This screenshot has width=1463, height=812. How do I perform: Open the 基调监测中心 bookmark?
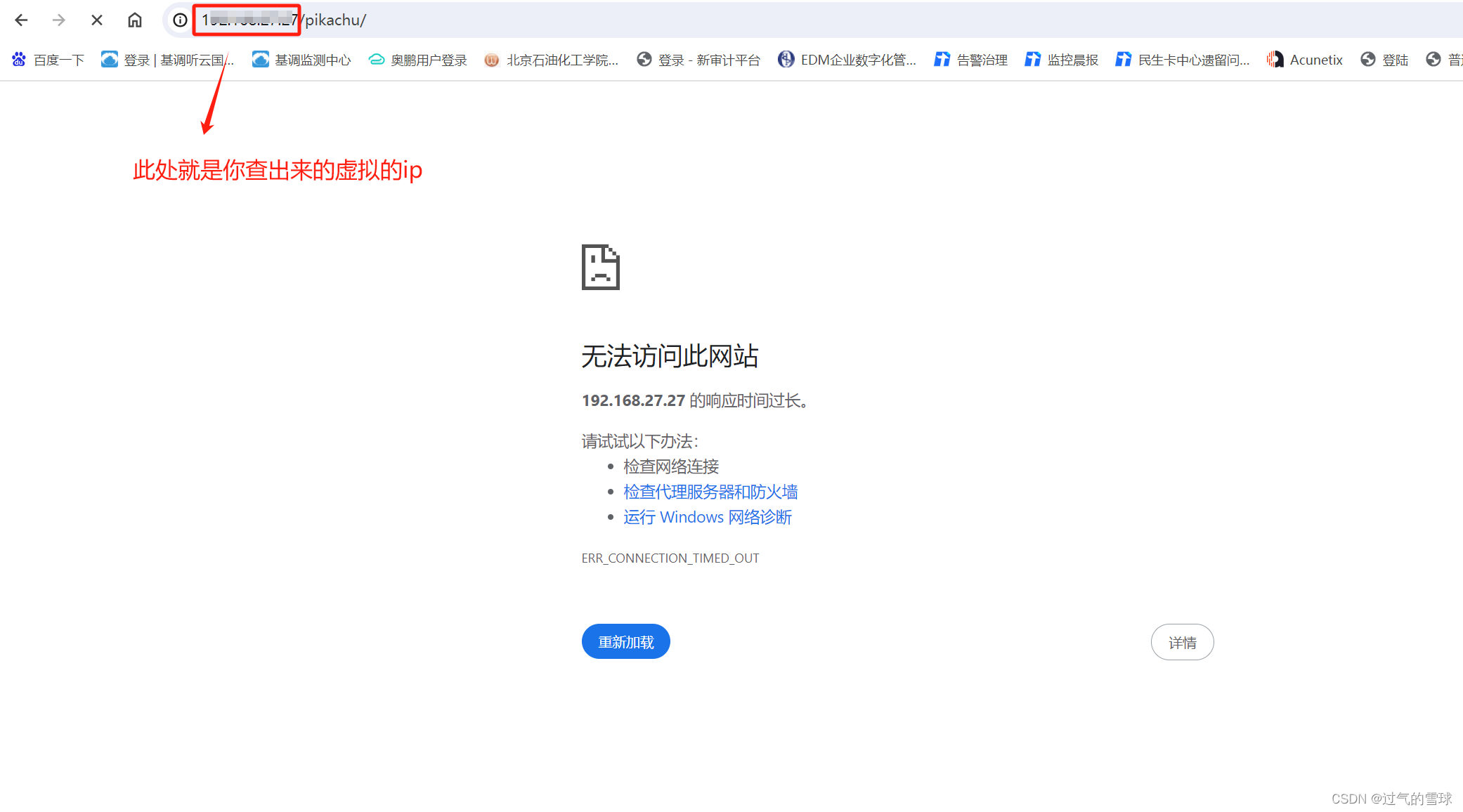click(x=301, y=60)
